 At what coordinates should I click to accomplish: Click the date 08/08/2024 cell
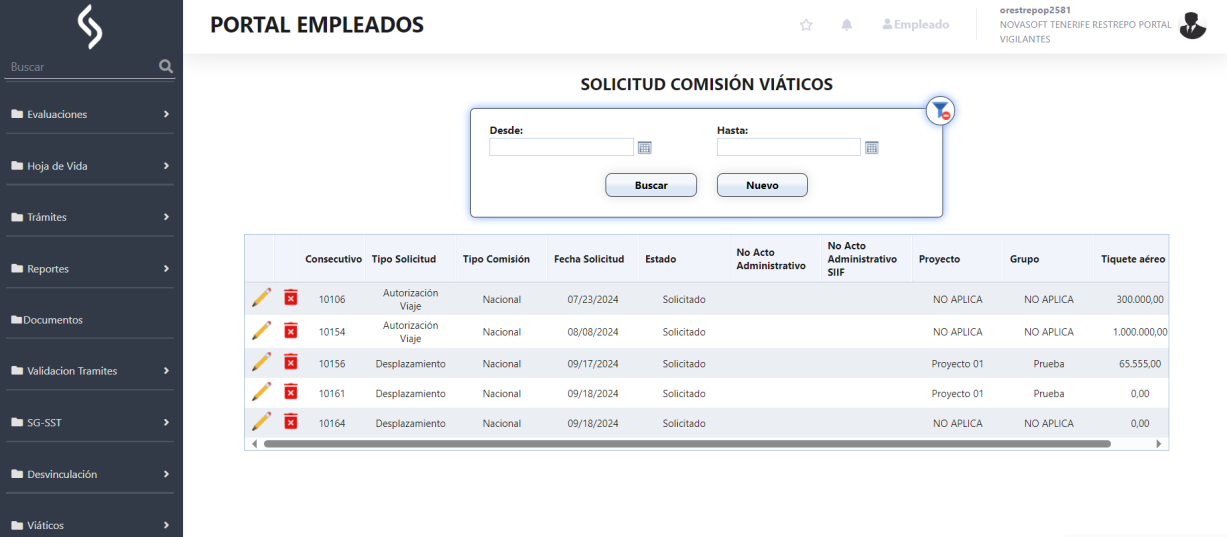[x=593, y=332]
